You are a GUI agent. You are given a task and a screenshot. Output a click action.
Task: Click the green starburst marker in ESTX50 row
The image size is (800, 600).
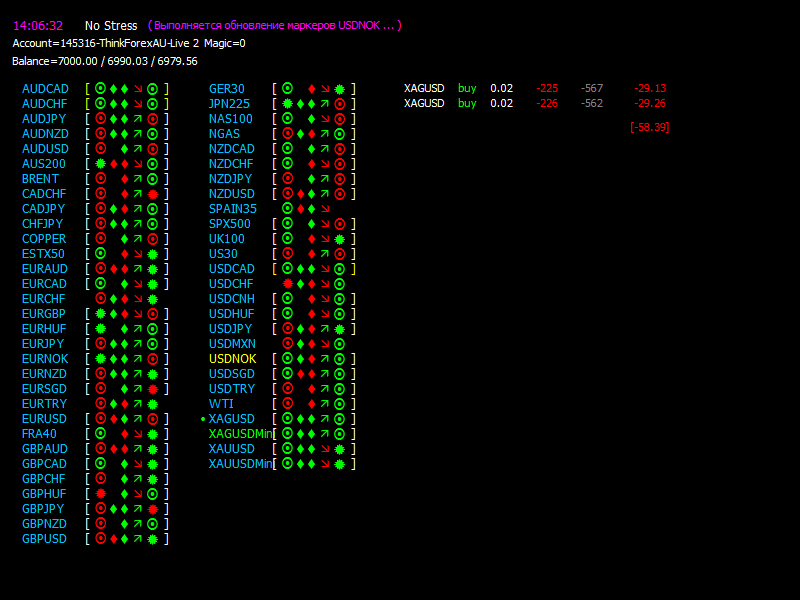153,254
